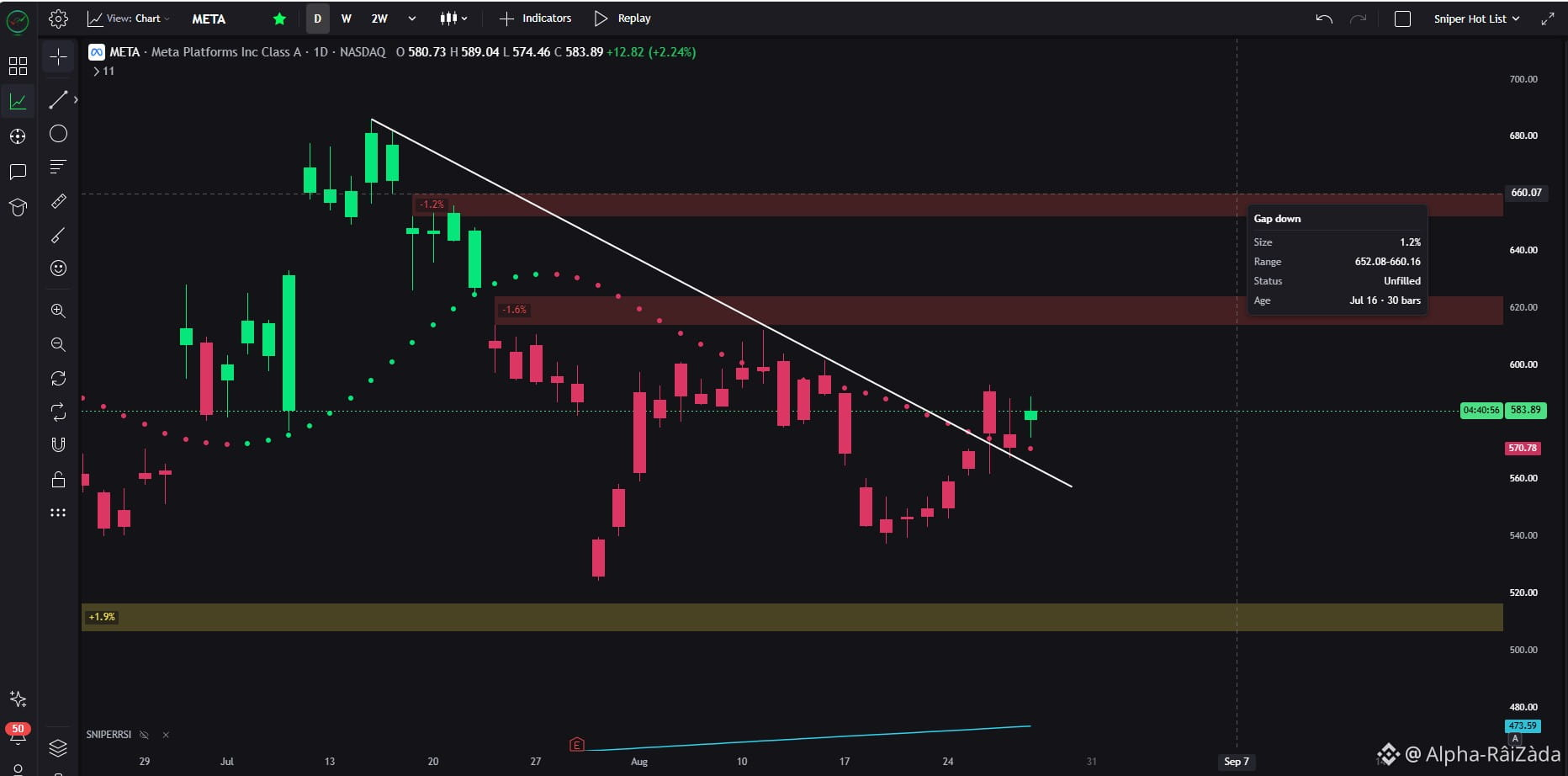Click the Gap down tooltip title
The height and width of the screenshot is (776, 1568).
(1277, 219)
